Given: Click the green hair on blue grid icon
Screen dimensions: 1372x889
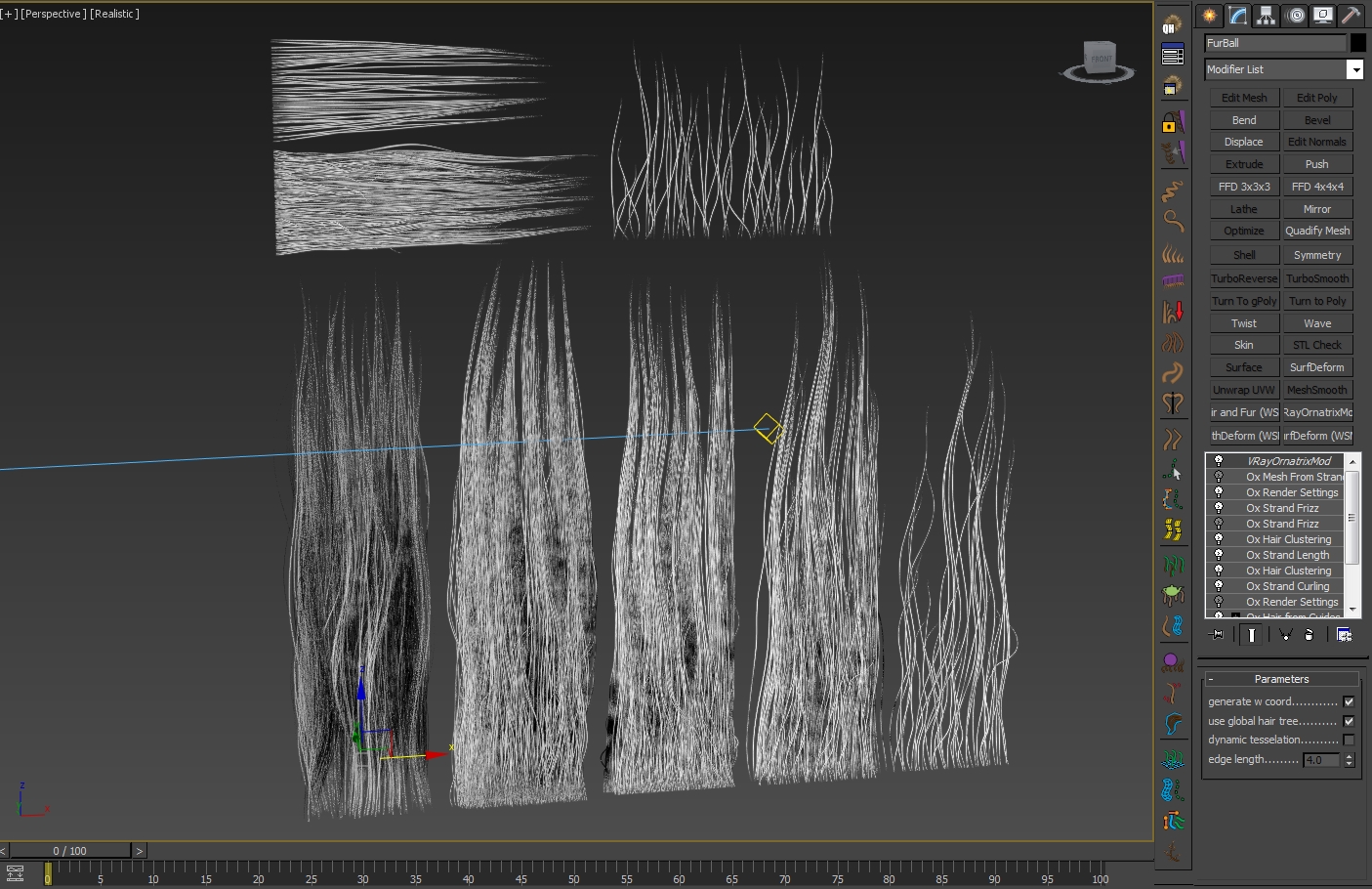Looking at the screenshot, I should click(1173, 759).
